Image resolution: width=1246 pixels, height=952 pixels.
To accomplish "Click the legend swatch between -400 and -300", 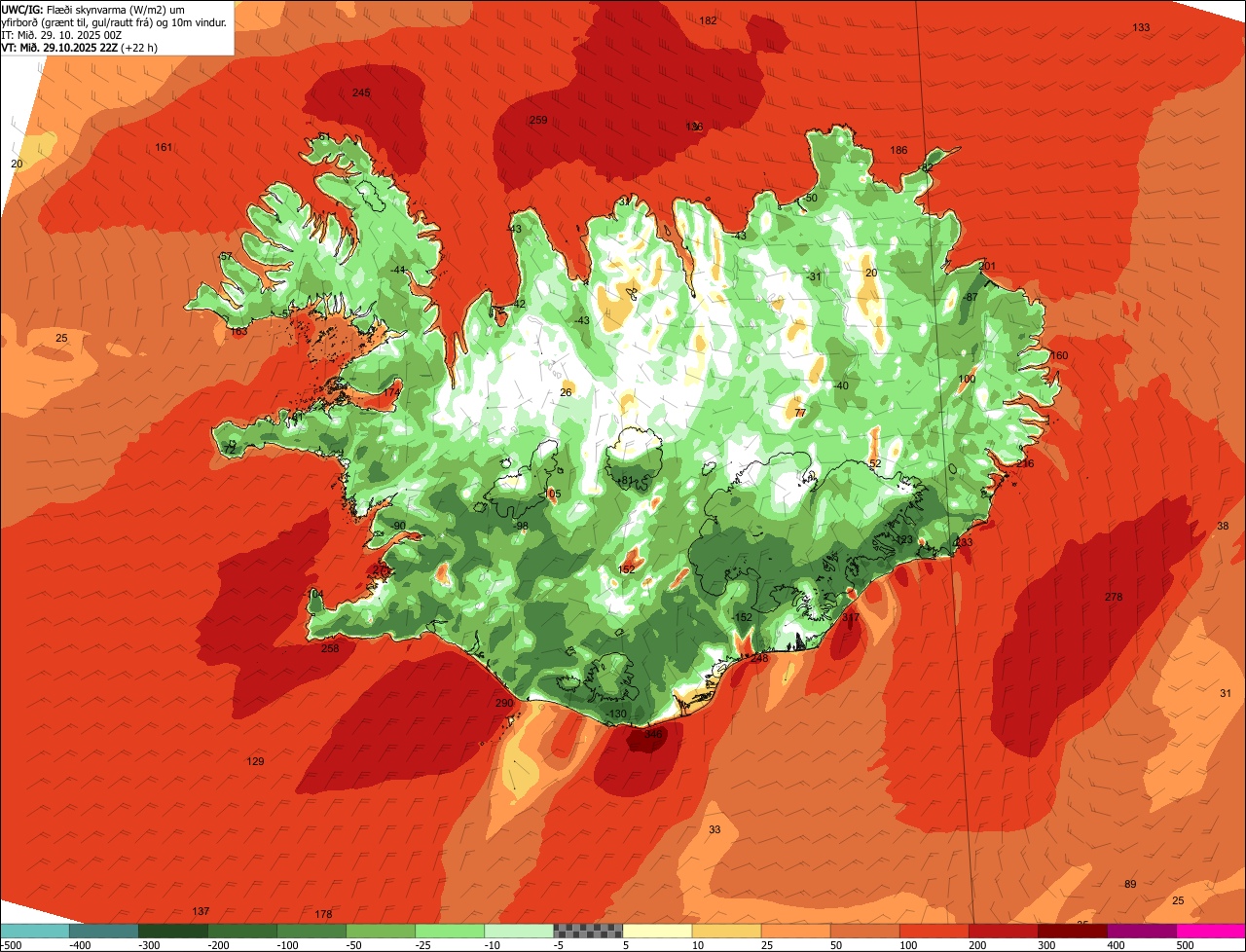I will (104, 931).
